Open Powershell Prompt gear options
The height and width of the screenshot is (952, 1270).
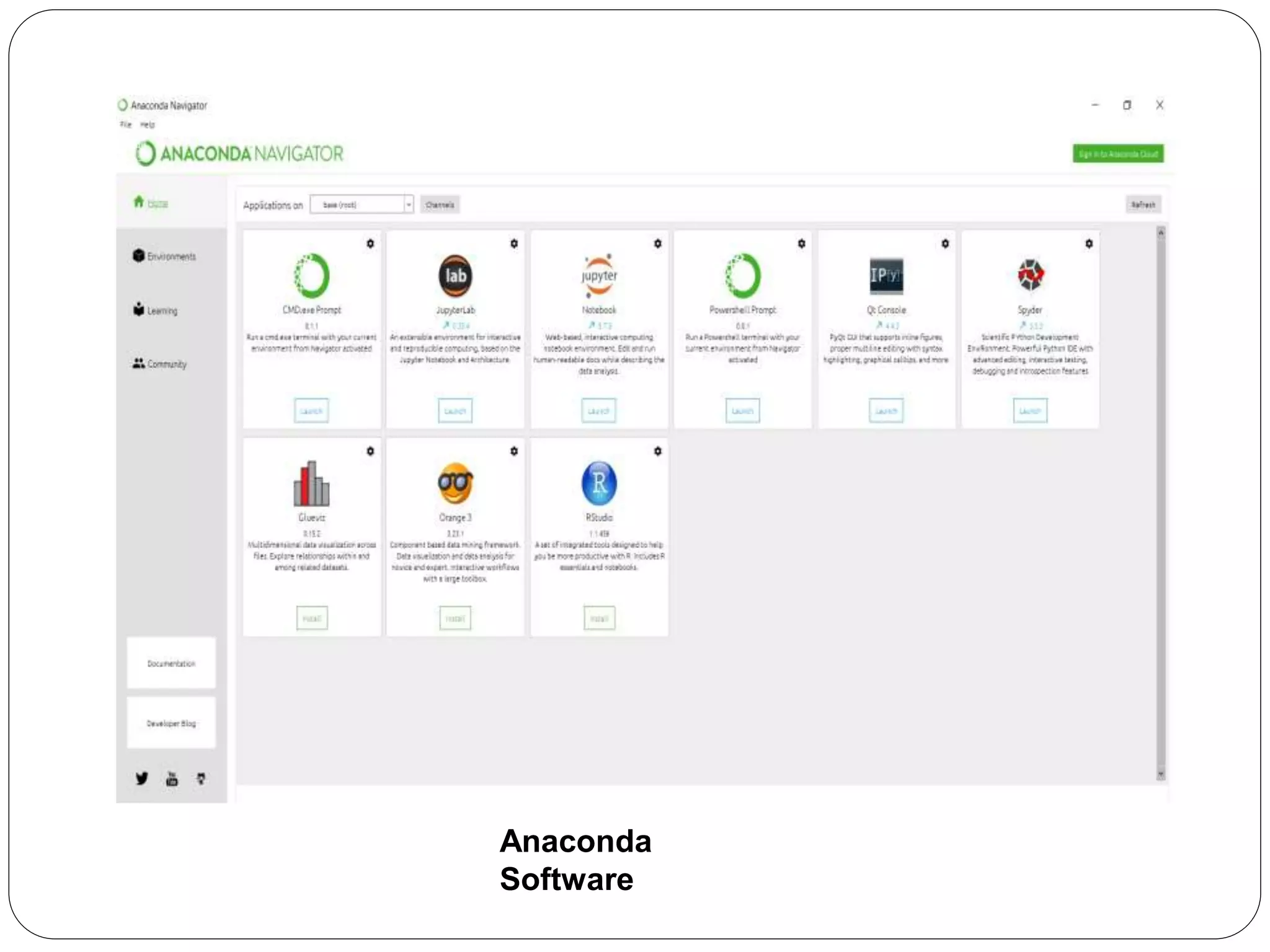[x=802, y=244]
